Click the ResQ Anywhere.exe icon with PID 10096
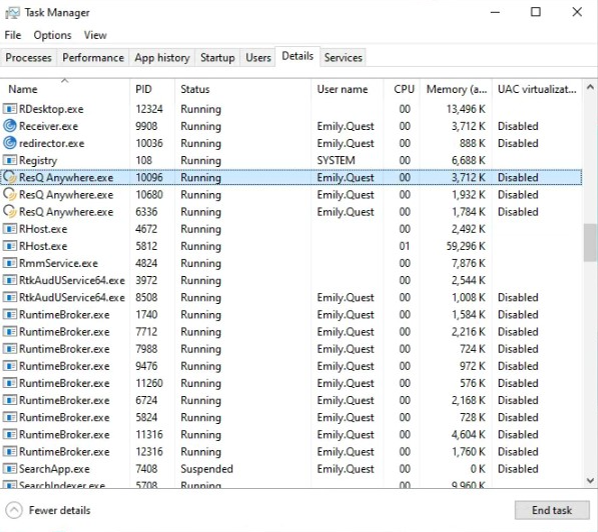Screen dimensions: 598x532 [10, 178]
